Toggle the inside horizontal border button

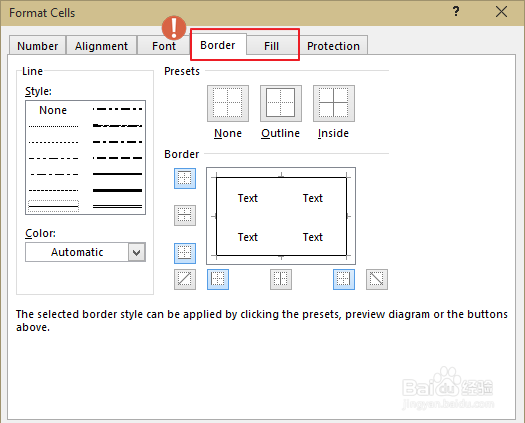[185, 216]
